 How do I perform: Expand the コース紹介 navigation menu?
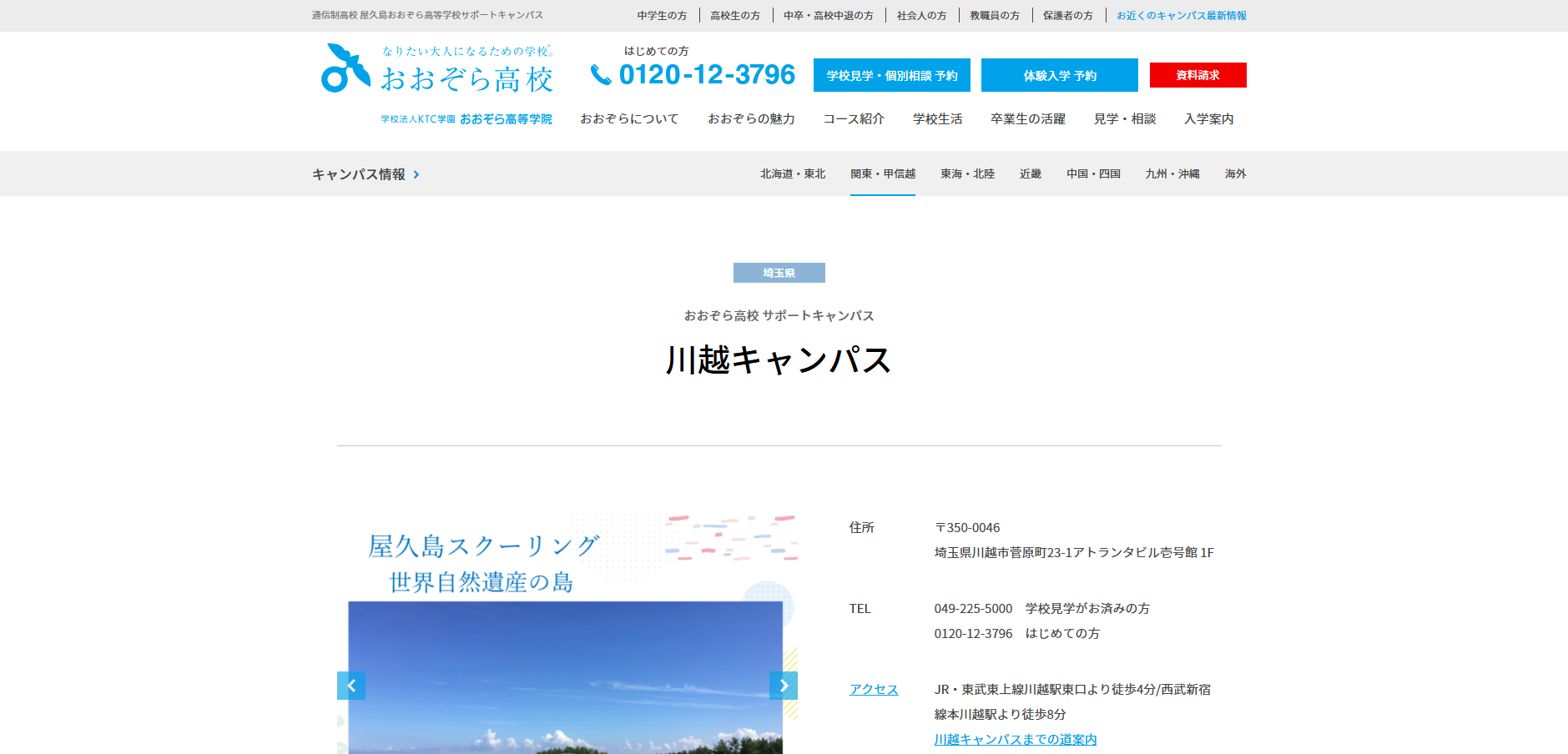point(854,118)
